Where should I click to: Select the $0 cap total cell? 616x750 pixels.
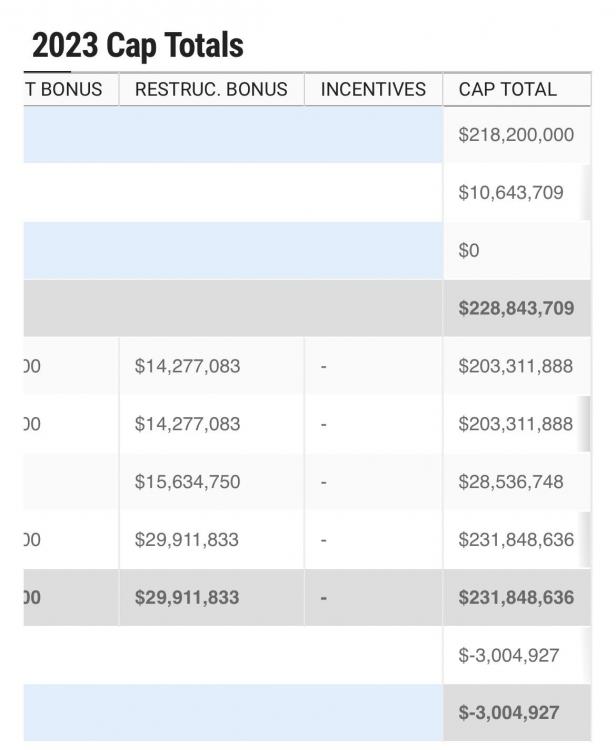(469, 250)
